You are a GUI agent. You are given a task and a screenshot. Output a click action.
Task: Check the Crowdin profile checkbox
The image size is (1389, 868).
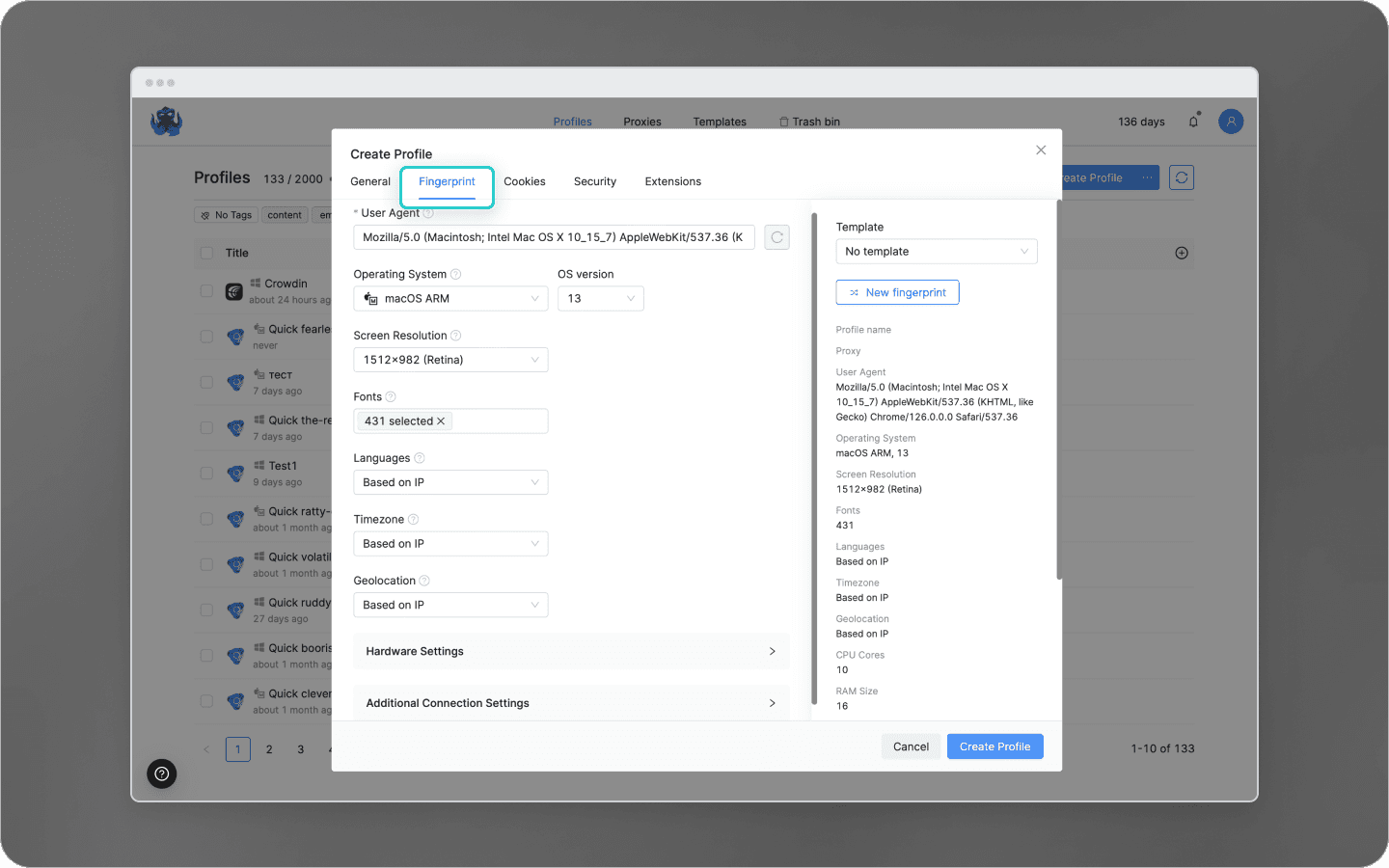(206, 290)
